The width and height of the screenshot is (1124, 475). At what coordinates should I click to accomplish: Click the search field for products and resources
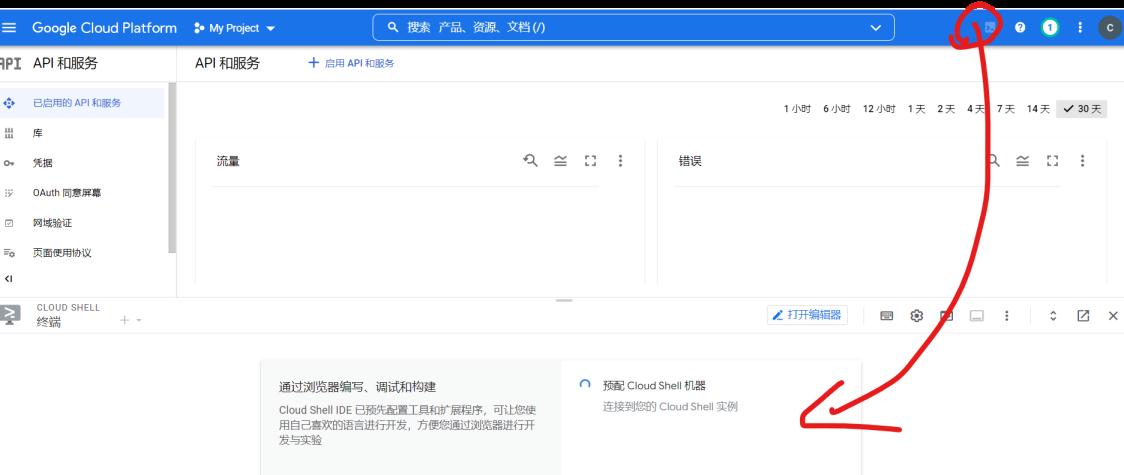(x=633, y=28)
